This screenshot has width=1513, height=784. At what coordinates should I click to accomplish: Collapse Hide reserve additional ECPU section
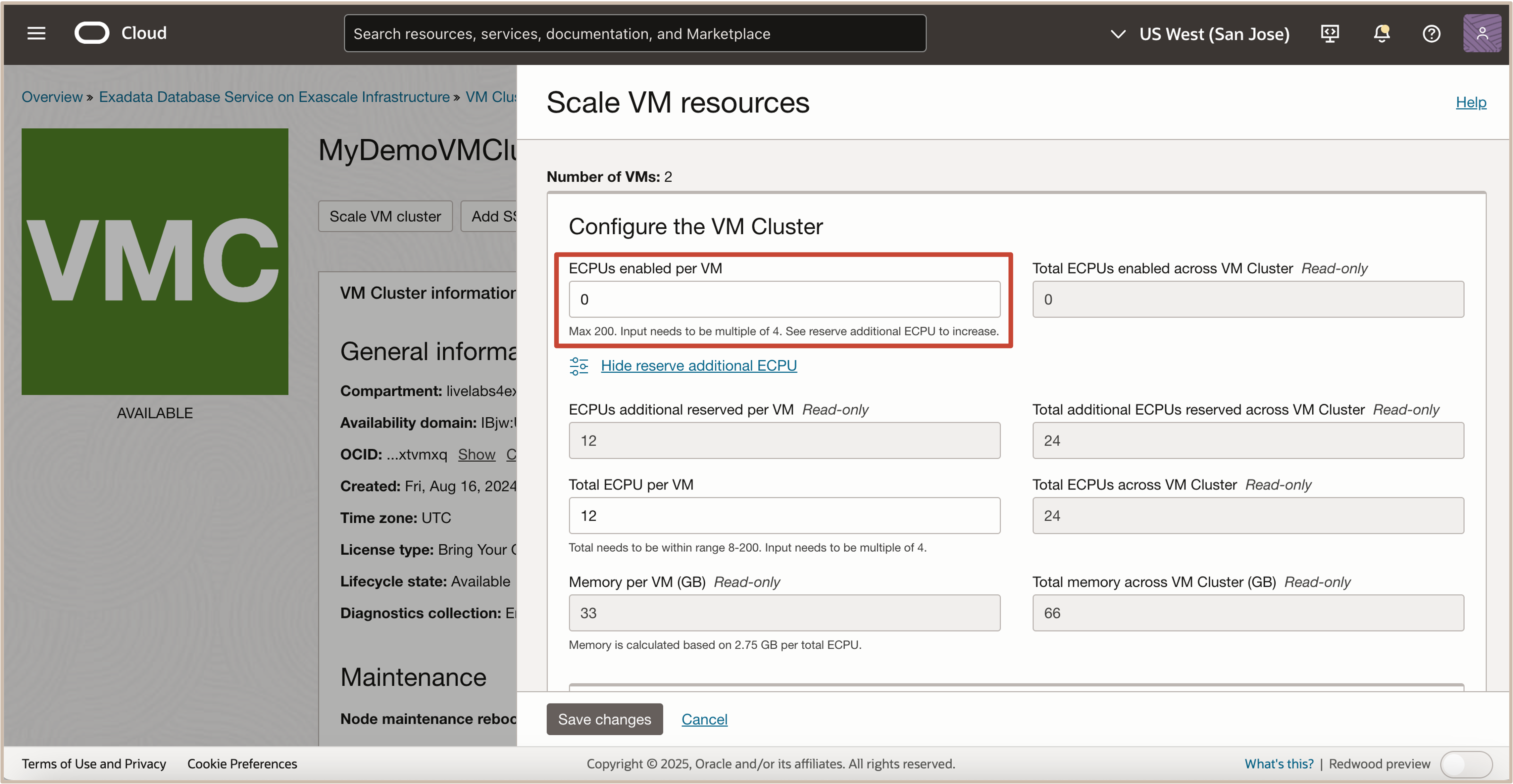coord(698,366)
